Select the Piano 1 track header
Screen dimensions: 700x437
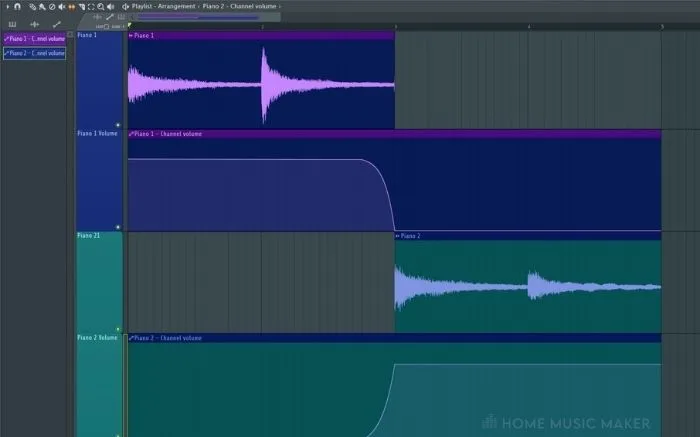[99, 80]
